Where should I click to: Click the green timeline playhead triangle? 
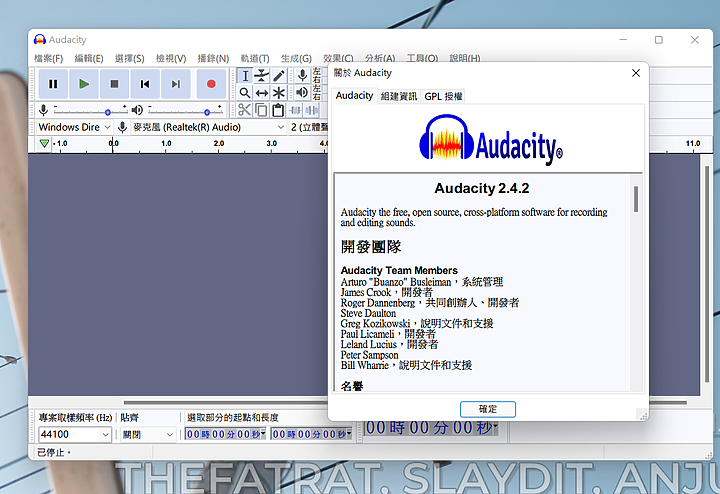[44, 143]
